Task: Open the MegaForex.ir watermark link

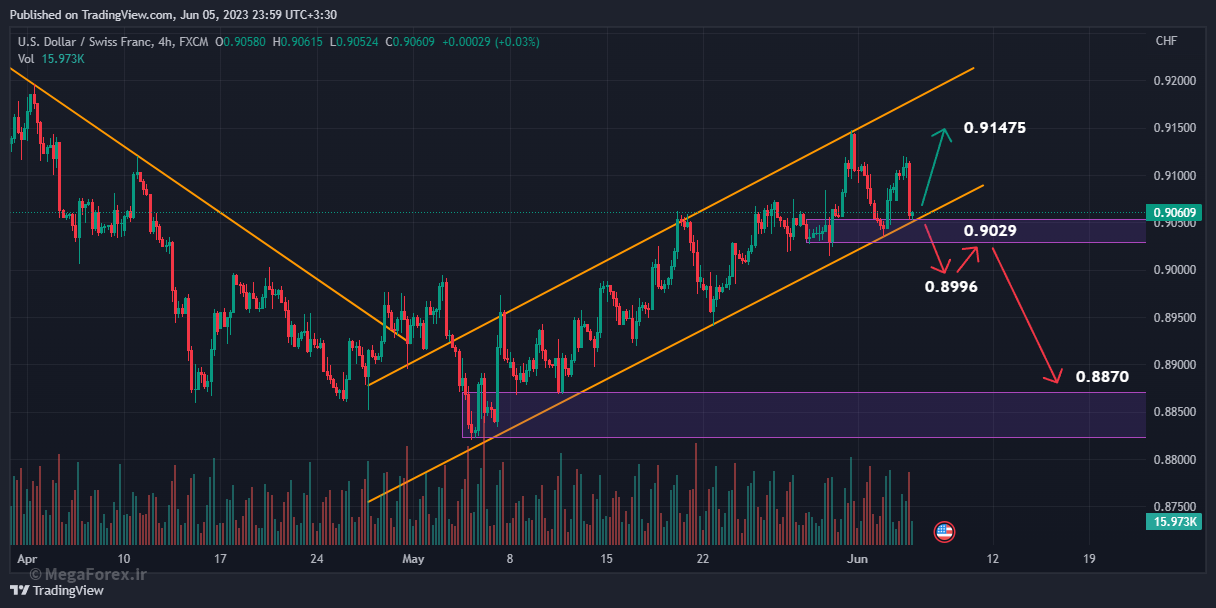Action: tap(88, 574)
